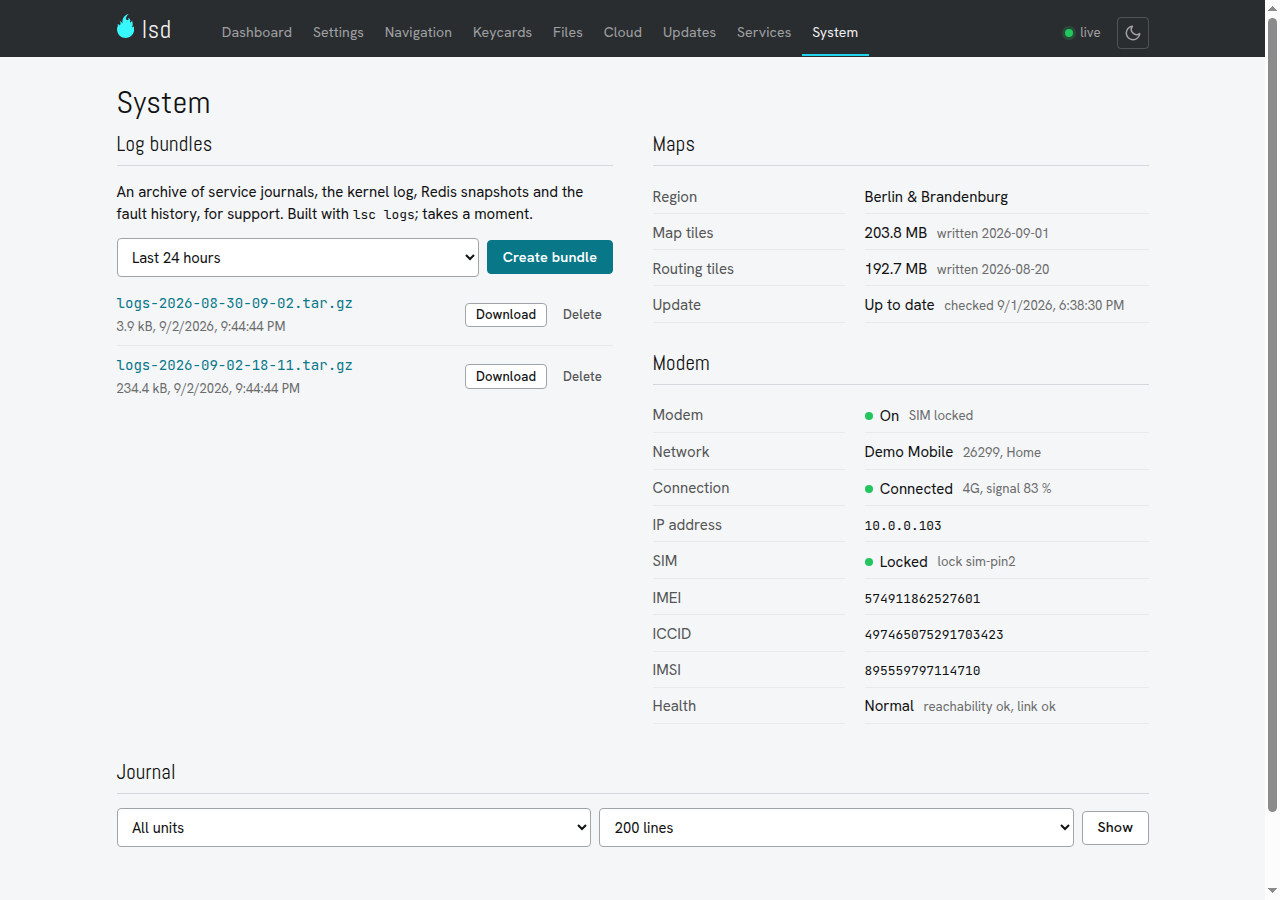Click checked 9/1/2026 timestamp text
1280x900 pixels.
click(x=1034, y=305)
